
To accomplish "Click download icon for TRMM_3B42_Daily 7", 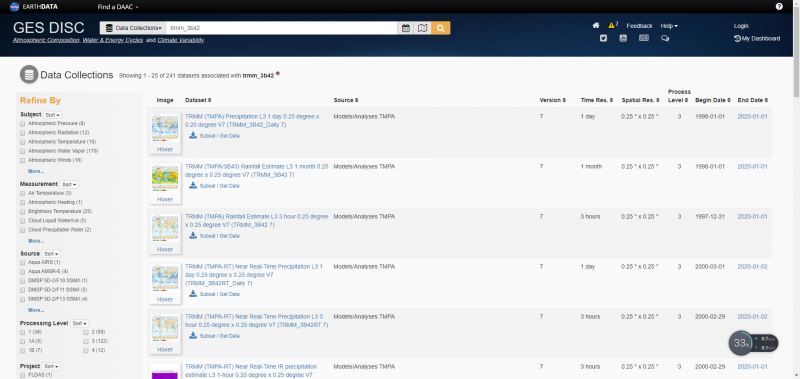I will point(193,135).
